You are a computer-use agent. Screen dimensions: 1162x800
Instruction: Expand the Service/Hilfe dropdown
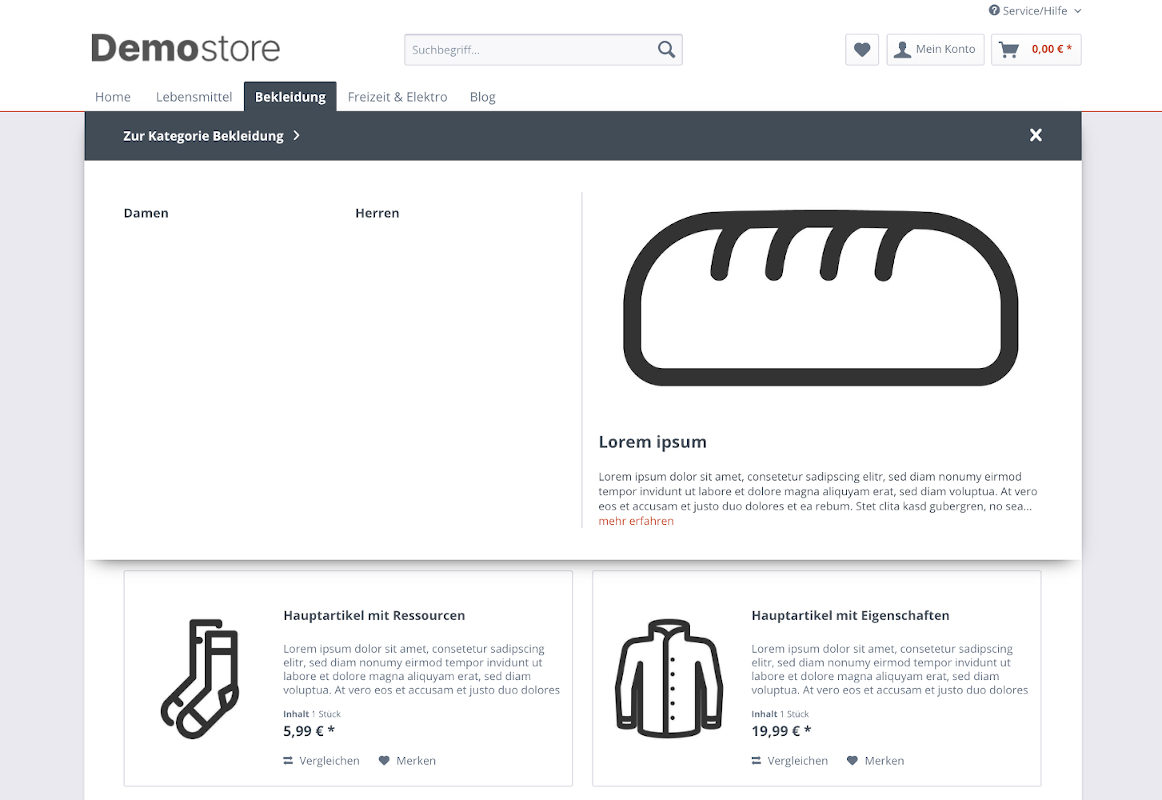1035,11
